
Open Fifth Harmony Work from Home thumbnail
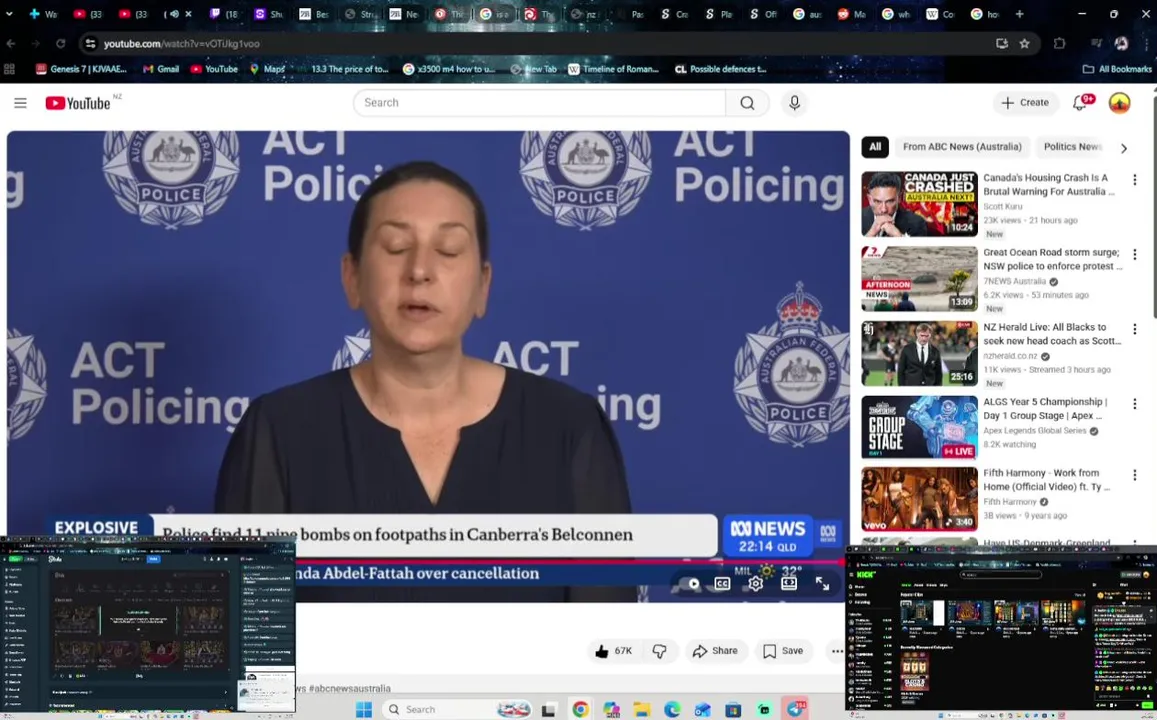tap(919, 499)
